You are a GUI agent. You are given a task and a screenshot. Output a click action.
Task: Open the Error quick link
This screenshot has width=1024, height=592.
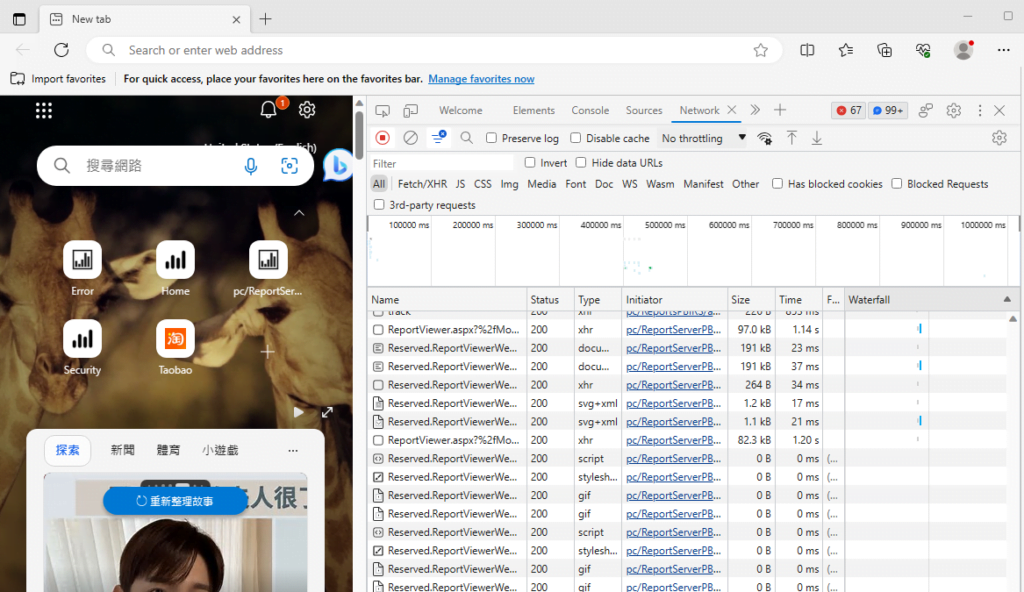click(x=82, y=268)
